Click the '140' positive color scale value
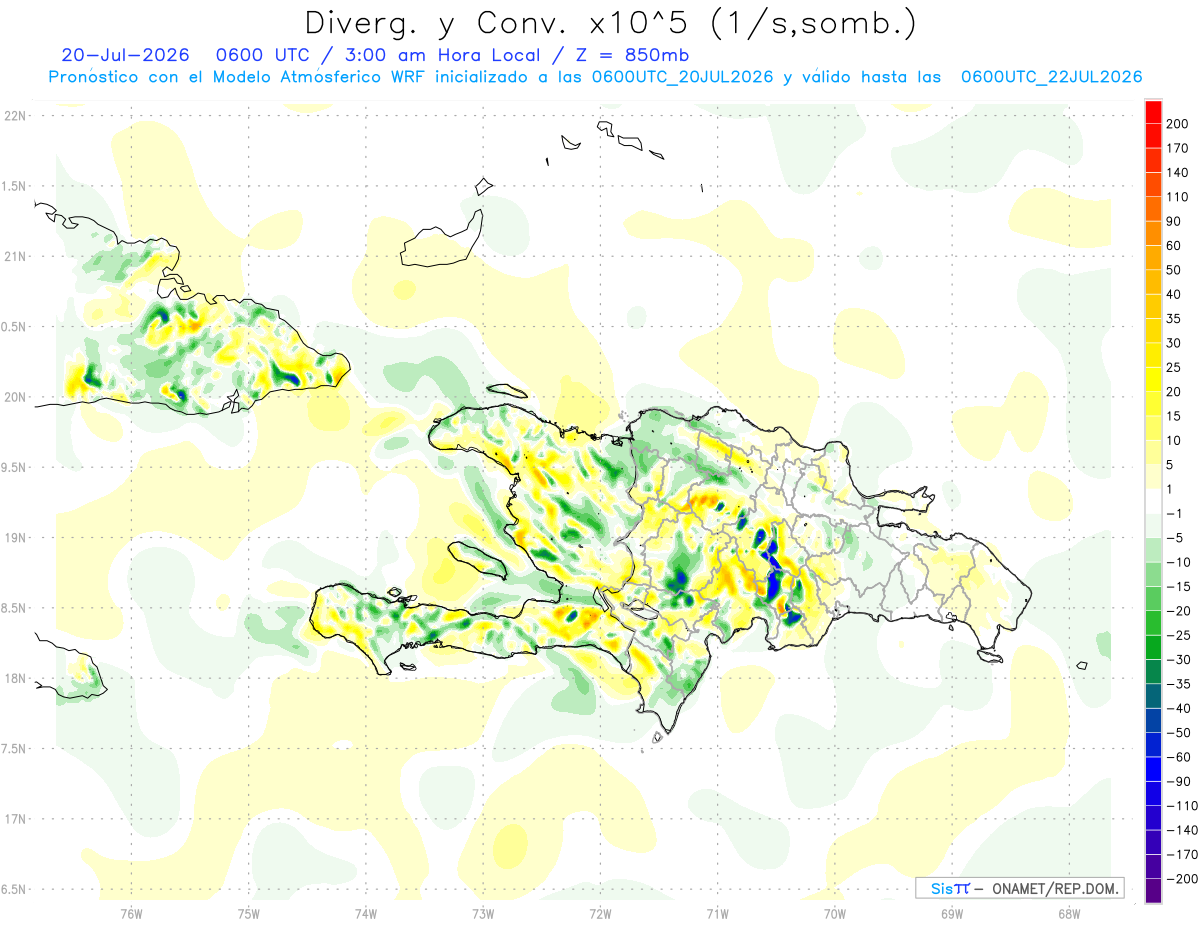 point(1176,172)
